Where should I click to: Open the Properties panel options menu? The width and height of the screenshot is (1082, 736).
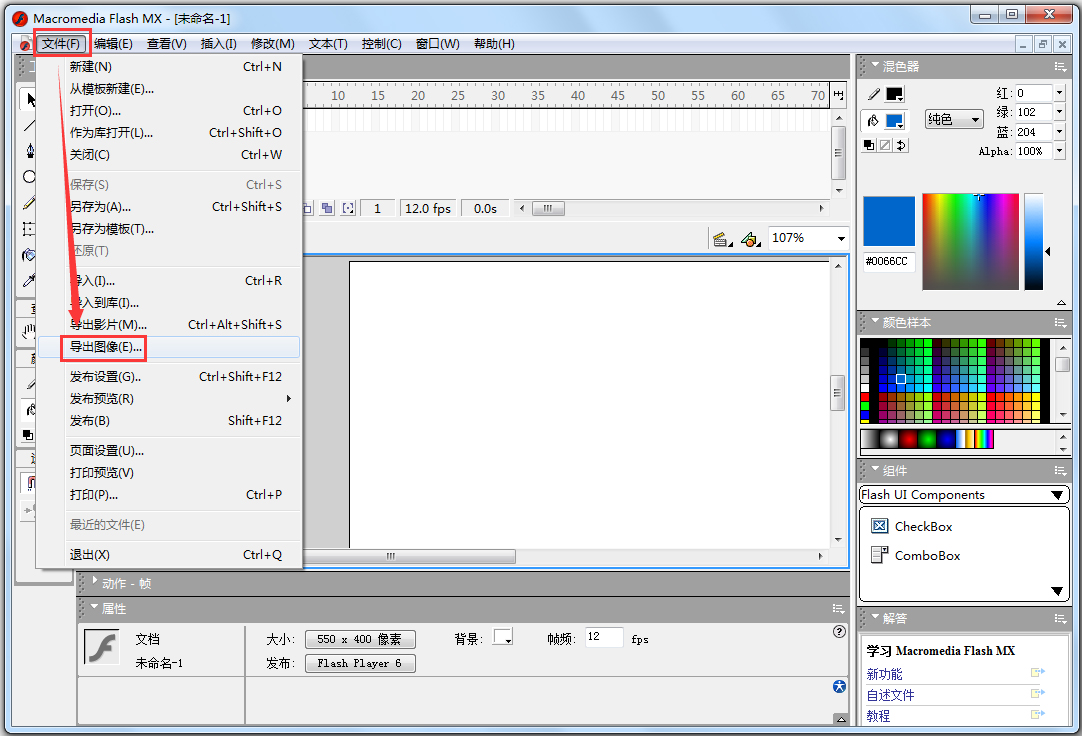click(838, 608)
